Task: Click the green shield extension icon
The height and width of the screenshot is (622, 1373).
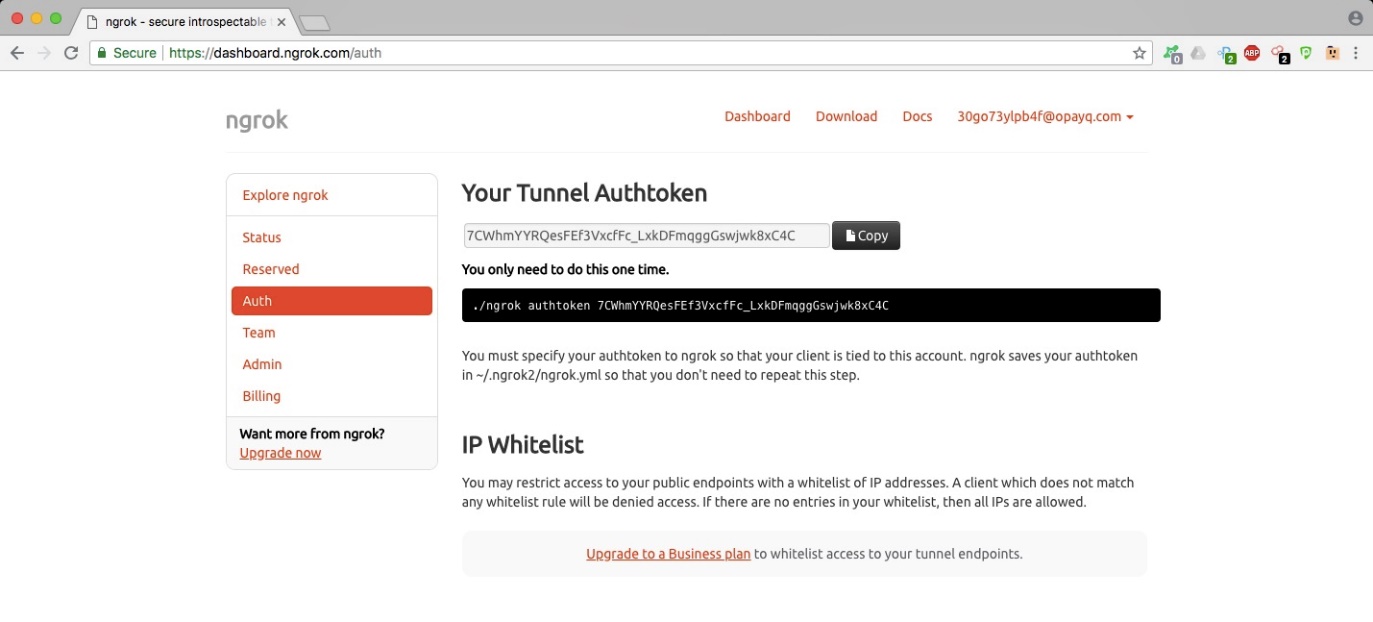Action: tap(1306, 53)
